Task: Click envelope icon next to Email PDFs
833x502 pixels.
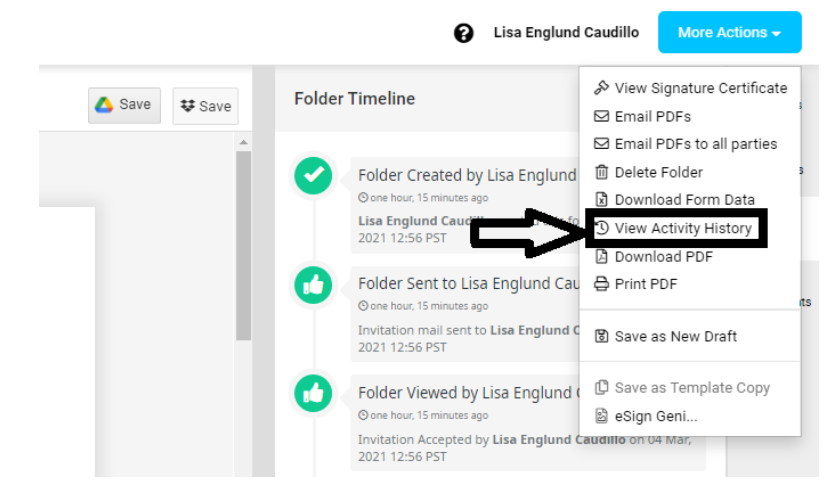Action: pyautogui.click(x=601, y=116)
